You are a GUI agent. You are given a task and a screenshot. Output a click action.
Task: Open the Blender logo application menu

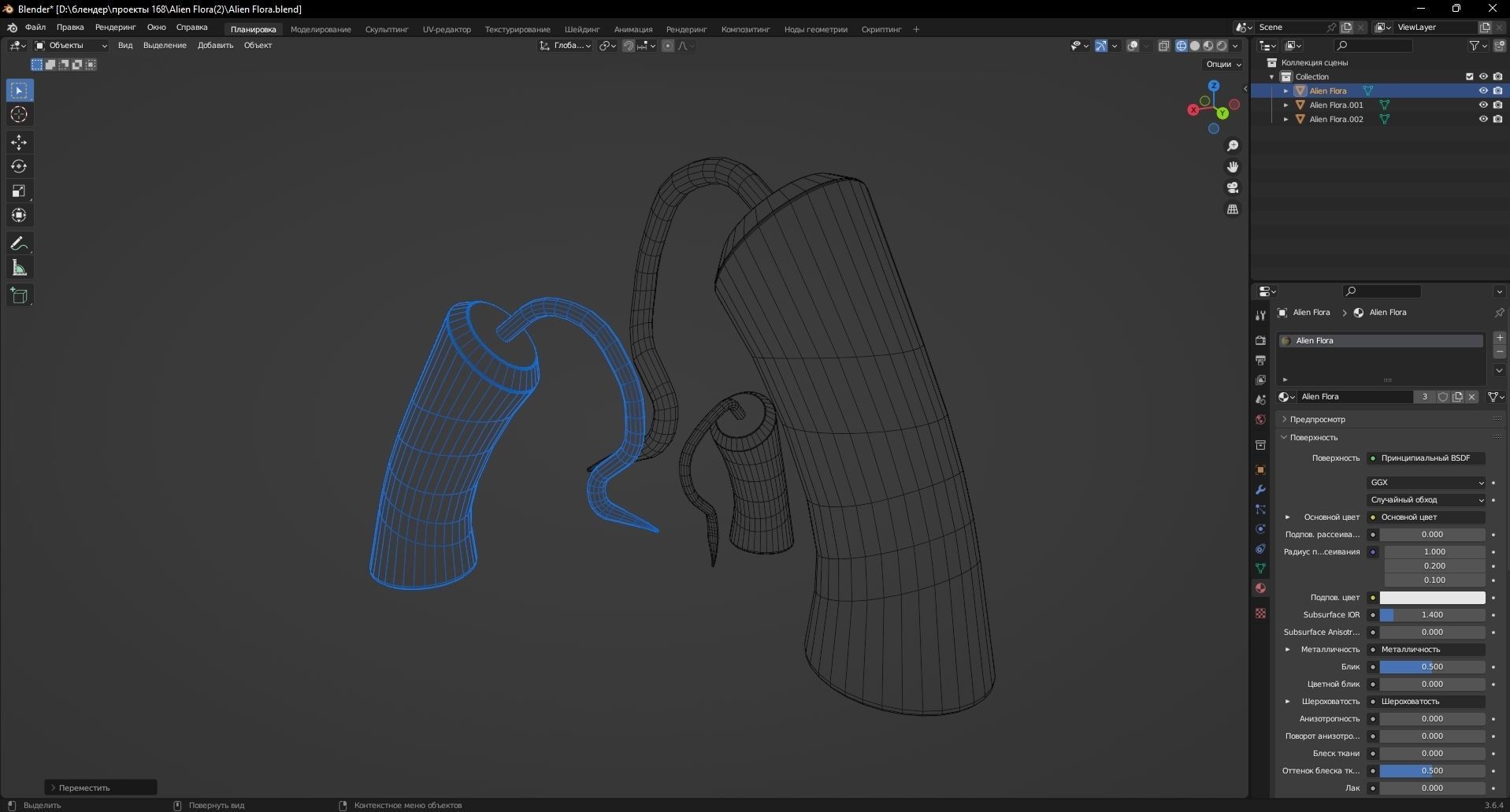(x=13, y=28)
